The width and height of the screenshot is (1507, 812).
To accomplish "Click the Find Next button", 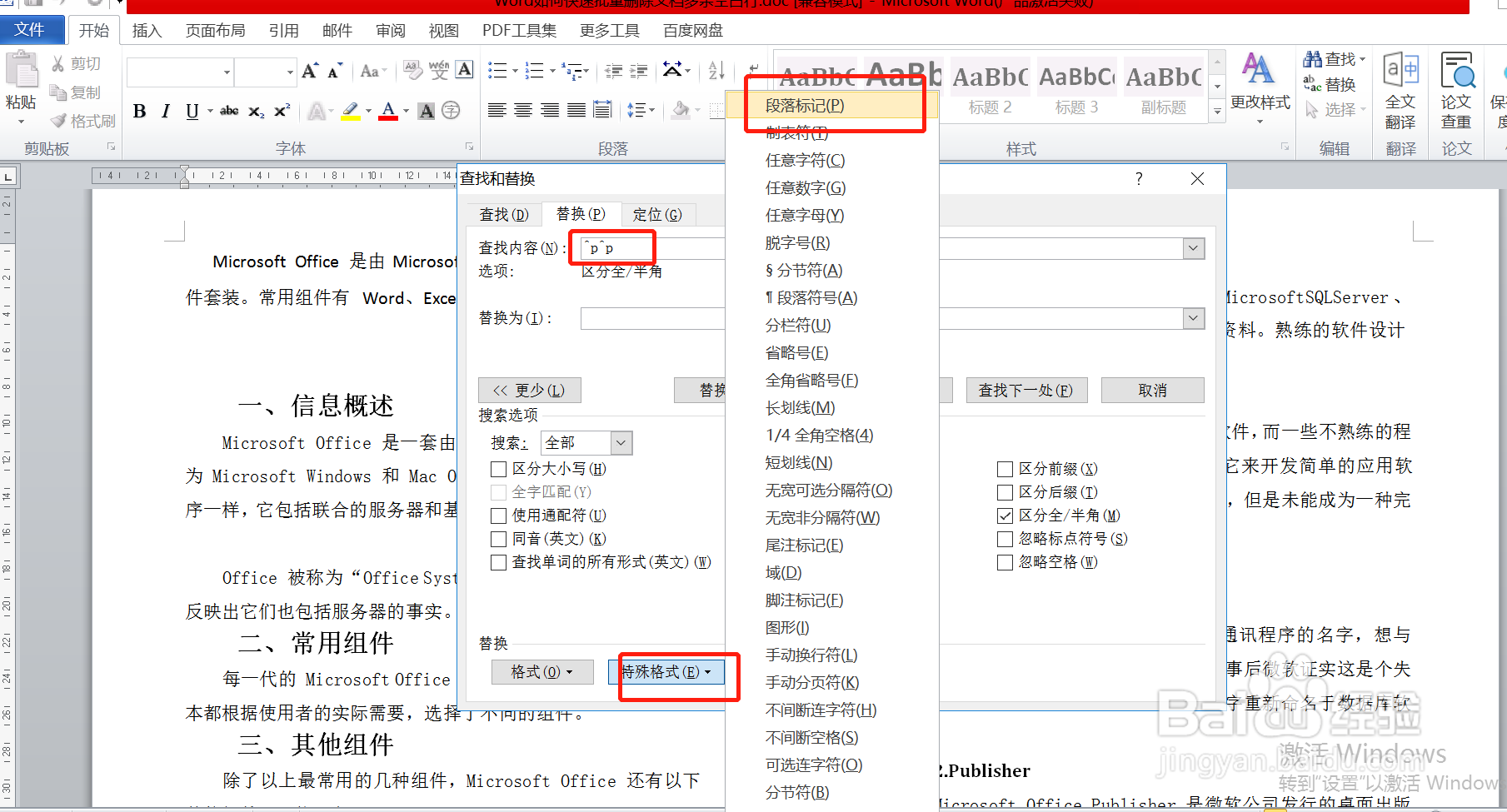I will (1025, 391).
